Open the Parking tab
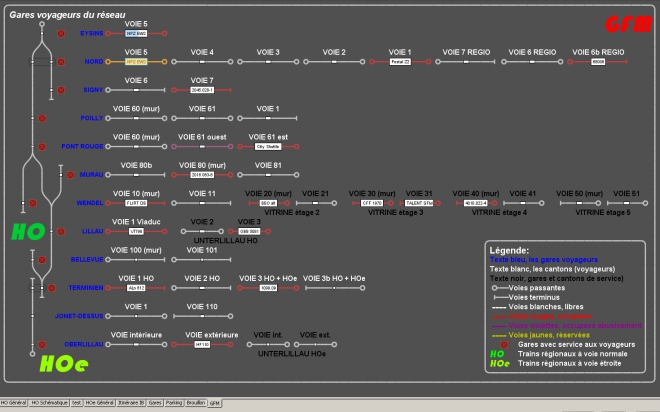The width and height of the screenshot is (660, 412). click(173, 403)
